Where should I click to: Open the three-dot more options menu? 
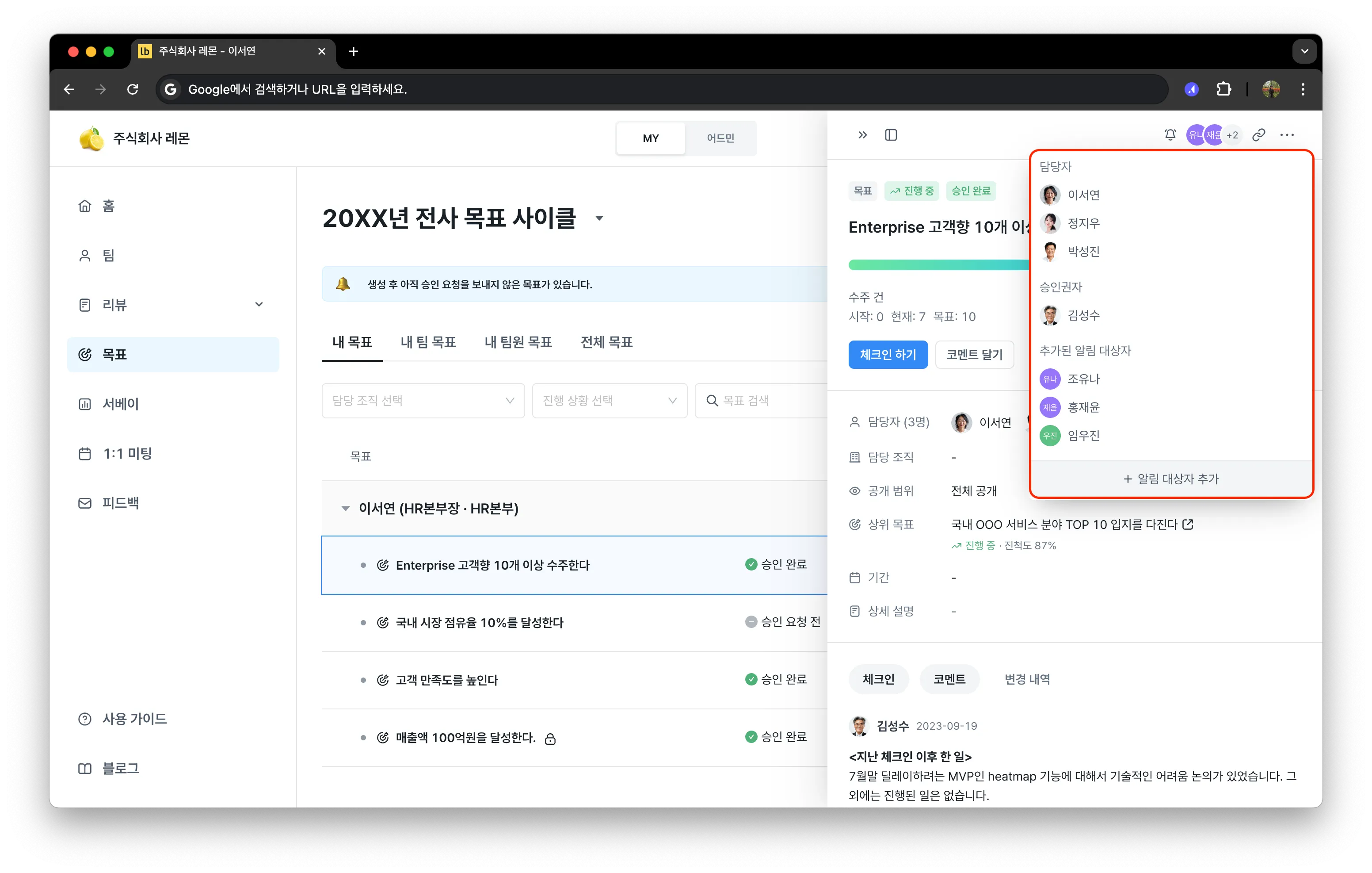(1287, 135)
